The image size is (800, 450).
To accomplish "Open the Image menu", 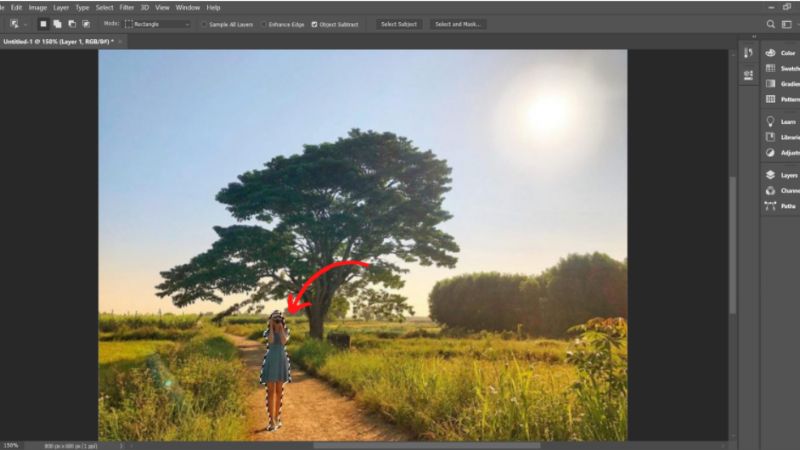I will tap(38, 8).
